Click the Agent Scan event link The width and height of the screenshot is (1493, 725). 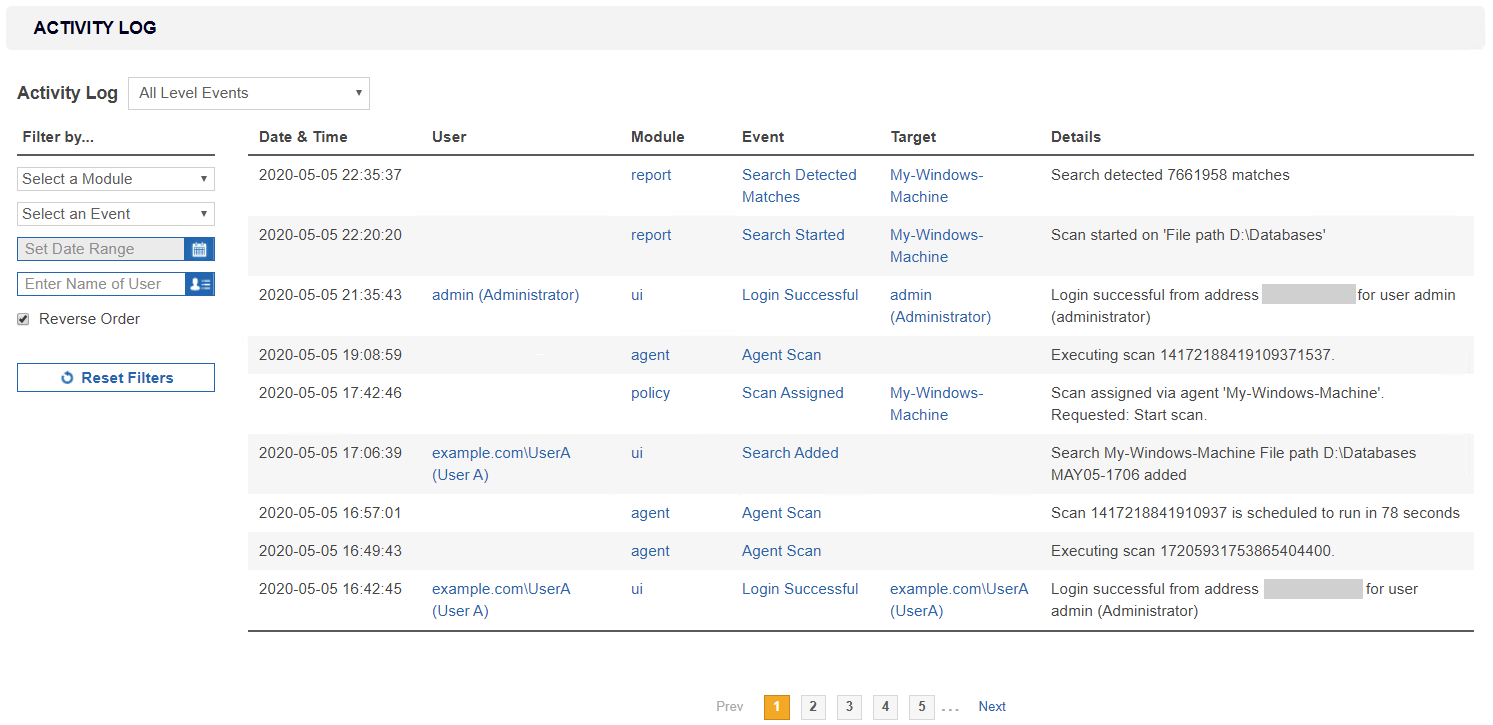[781, 354]
